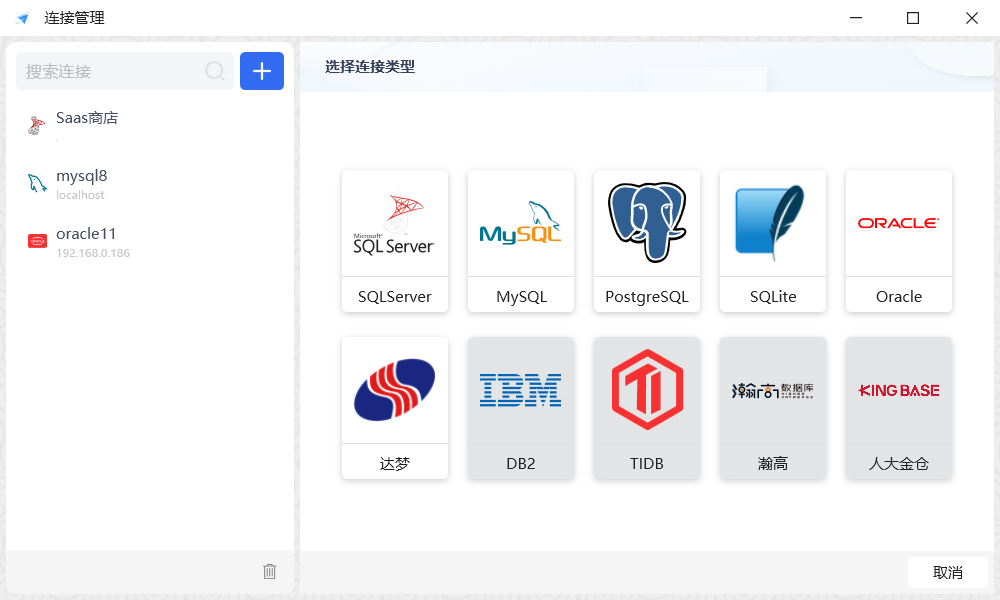Click the SQLServer text label
Screen dimensions: 1000x600
pos(395,296)
